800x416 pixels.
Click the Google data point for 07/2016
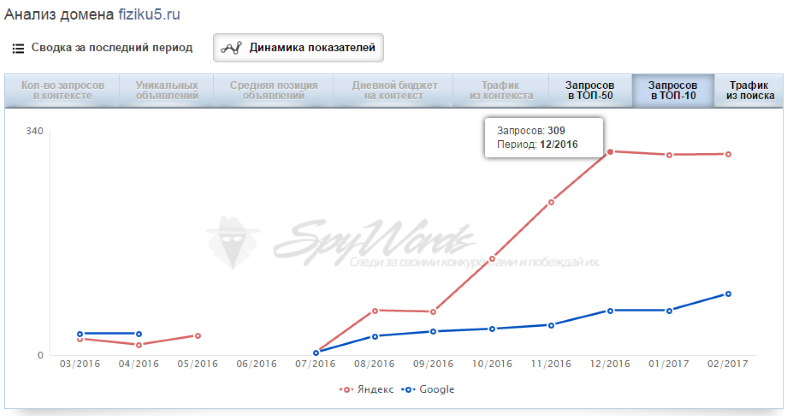[x=316, y=352]
